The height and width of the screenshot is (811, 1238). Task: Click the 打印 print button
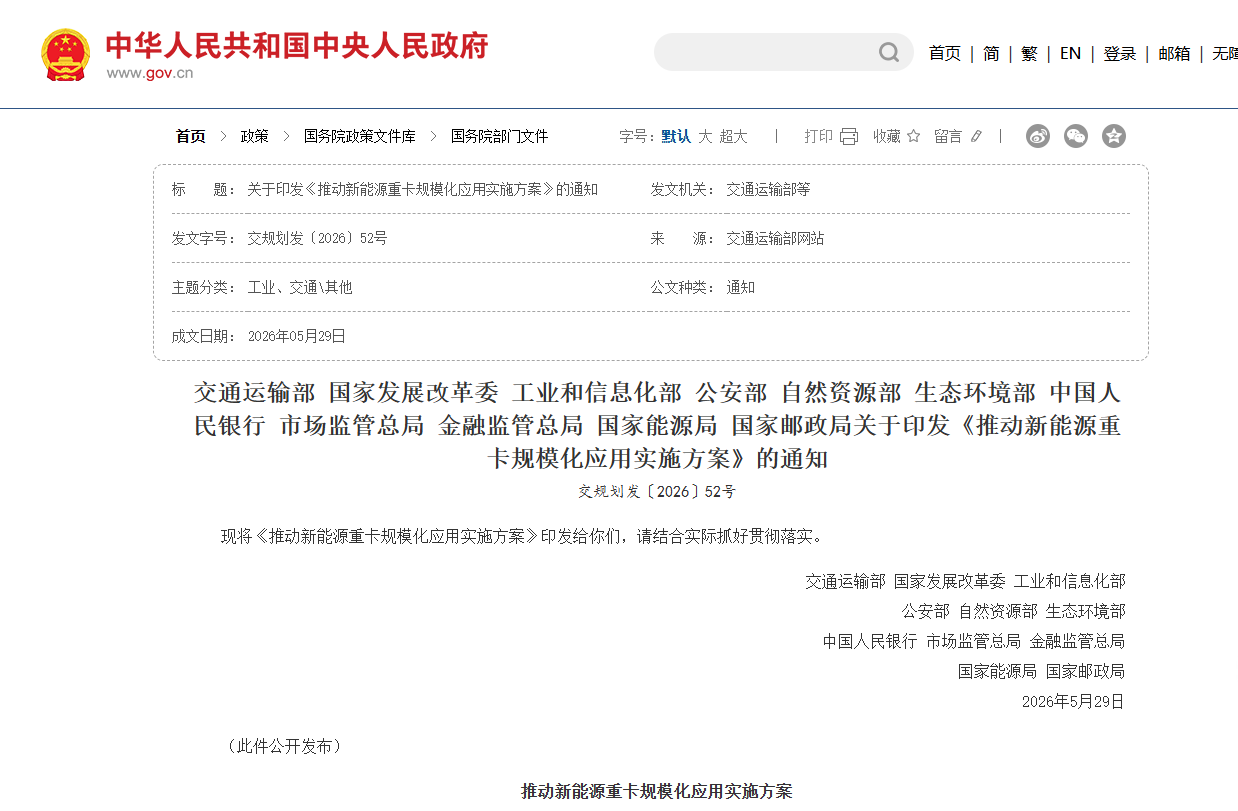coord(819,136)
